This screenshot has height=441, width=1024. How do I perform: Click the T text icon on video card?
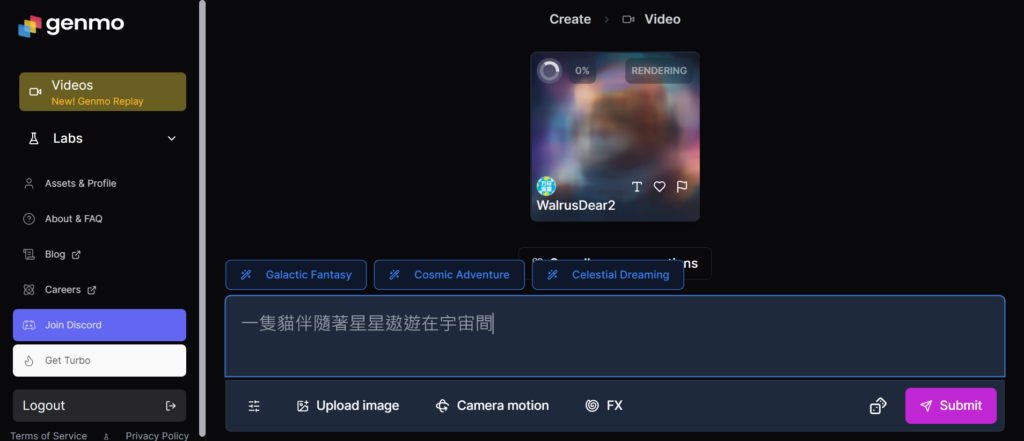click(637, 187)
